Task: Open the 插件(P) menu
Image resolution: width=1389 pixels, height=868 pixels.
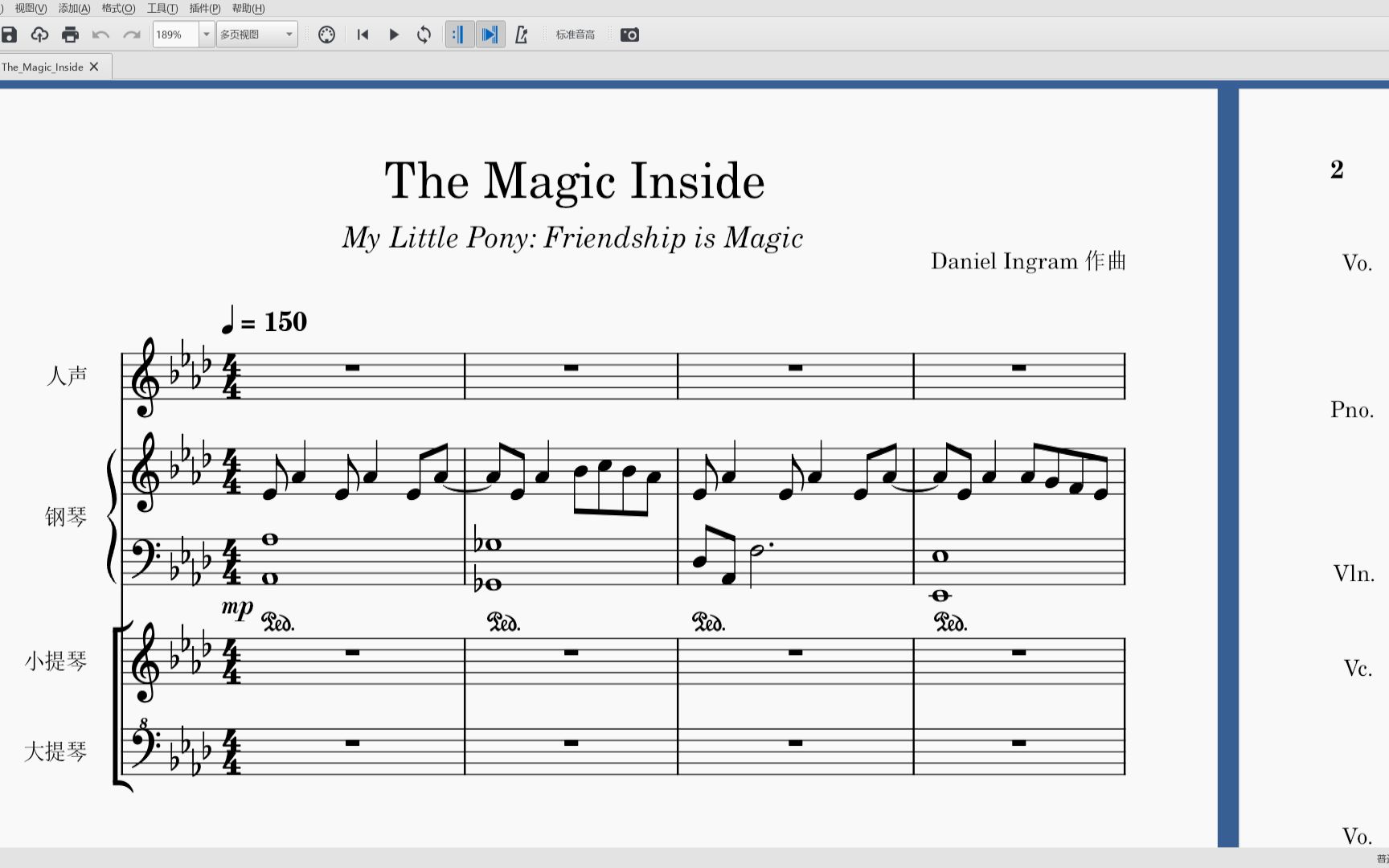Action: pyautogui.click(x=205, y=8)
